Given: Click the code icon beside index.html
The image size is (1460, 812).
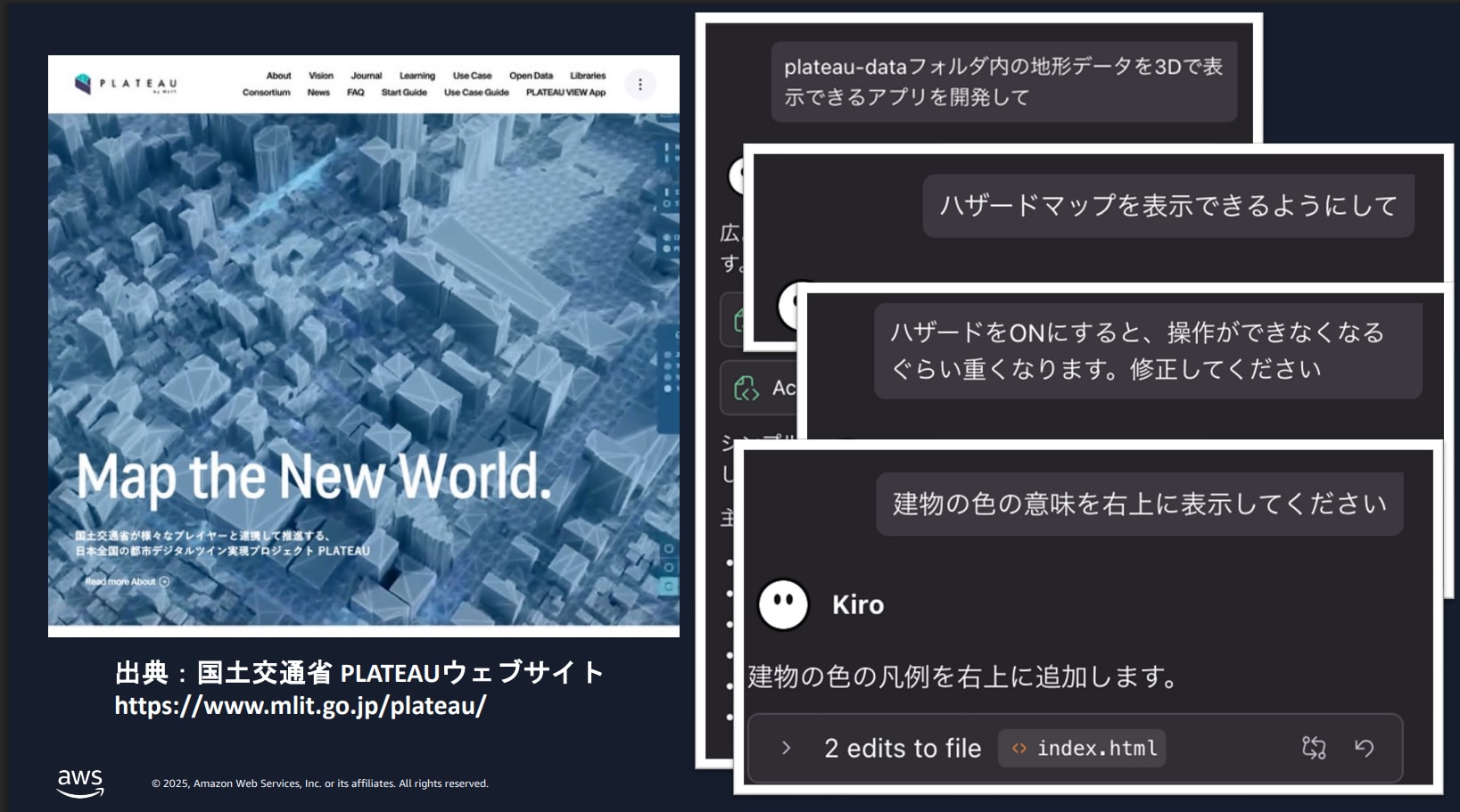Looking at the screenshot, I should click(1019, 749).
